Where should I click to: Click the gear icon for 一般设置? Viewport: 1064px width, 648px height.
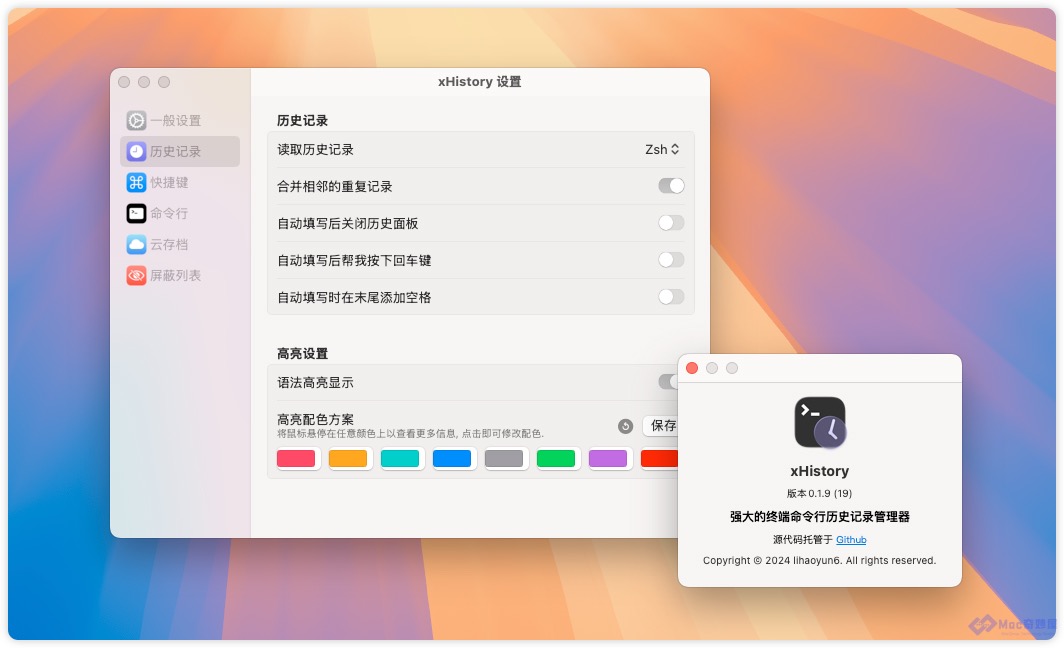pos(136,121)
